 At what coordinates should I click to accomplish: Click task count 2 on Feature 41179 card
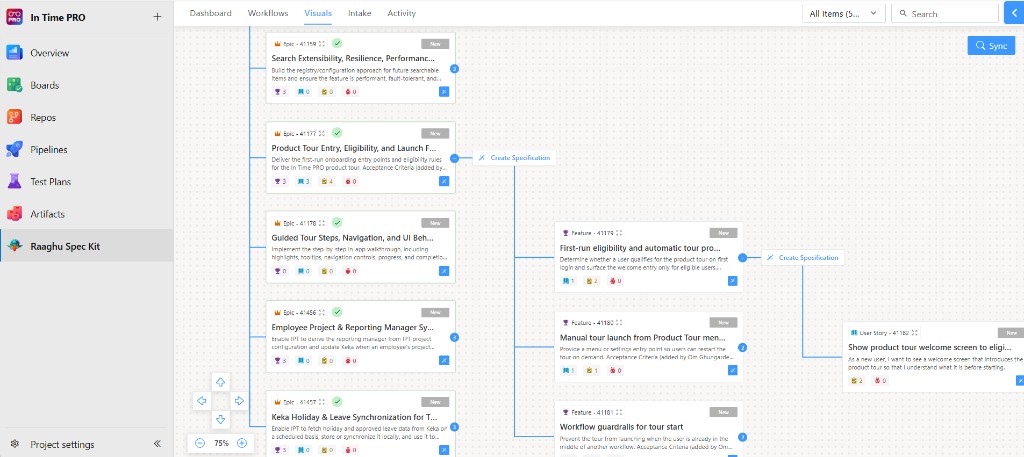click(592, 281)
